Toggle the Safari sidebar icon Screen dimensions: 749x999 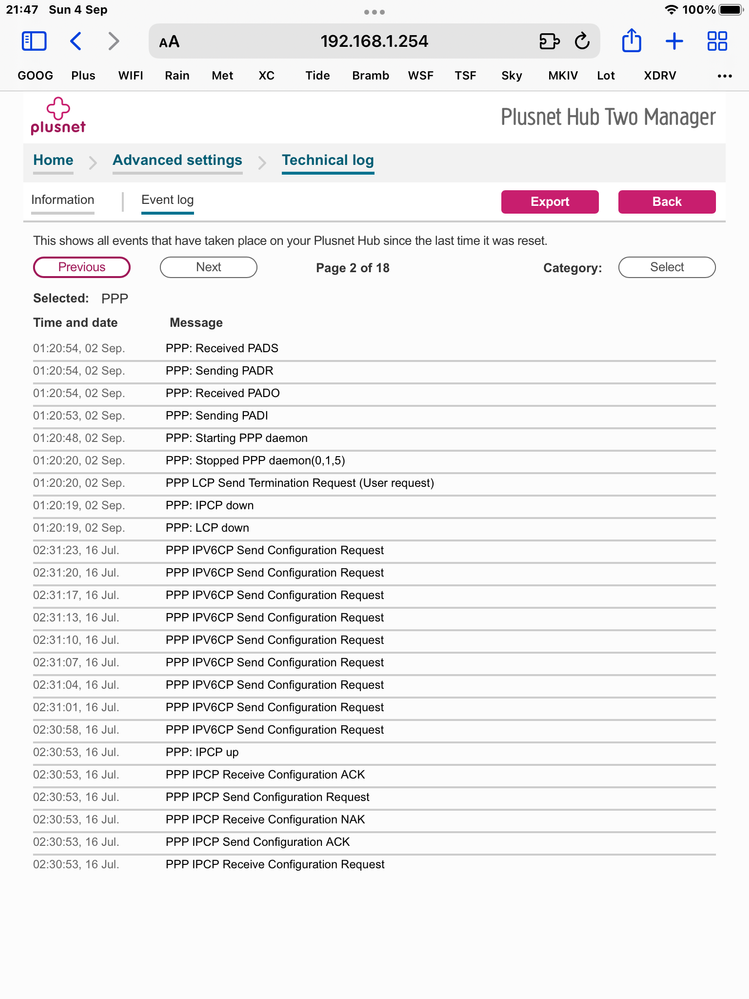click(x=34, y=41)
